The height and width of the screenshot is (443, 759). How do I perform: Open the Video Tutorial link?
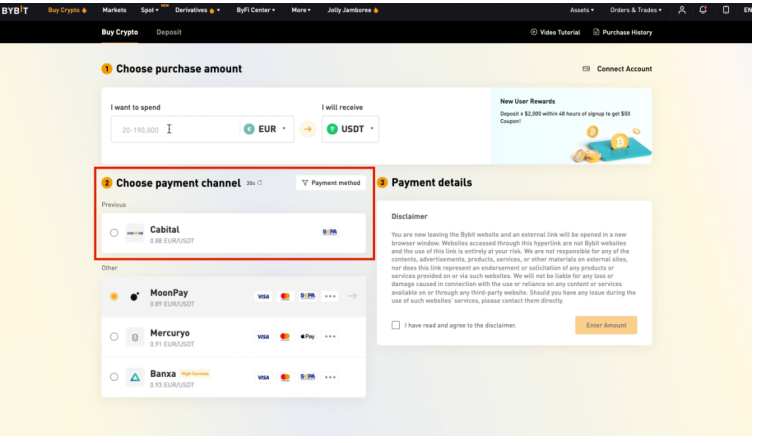(555, 32)
